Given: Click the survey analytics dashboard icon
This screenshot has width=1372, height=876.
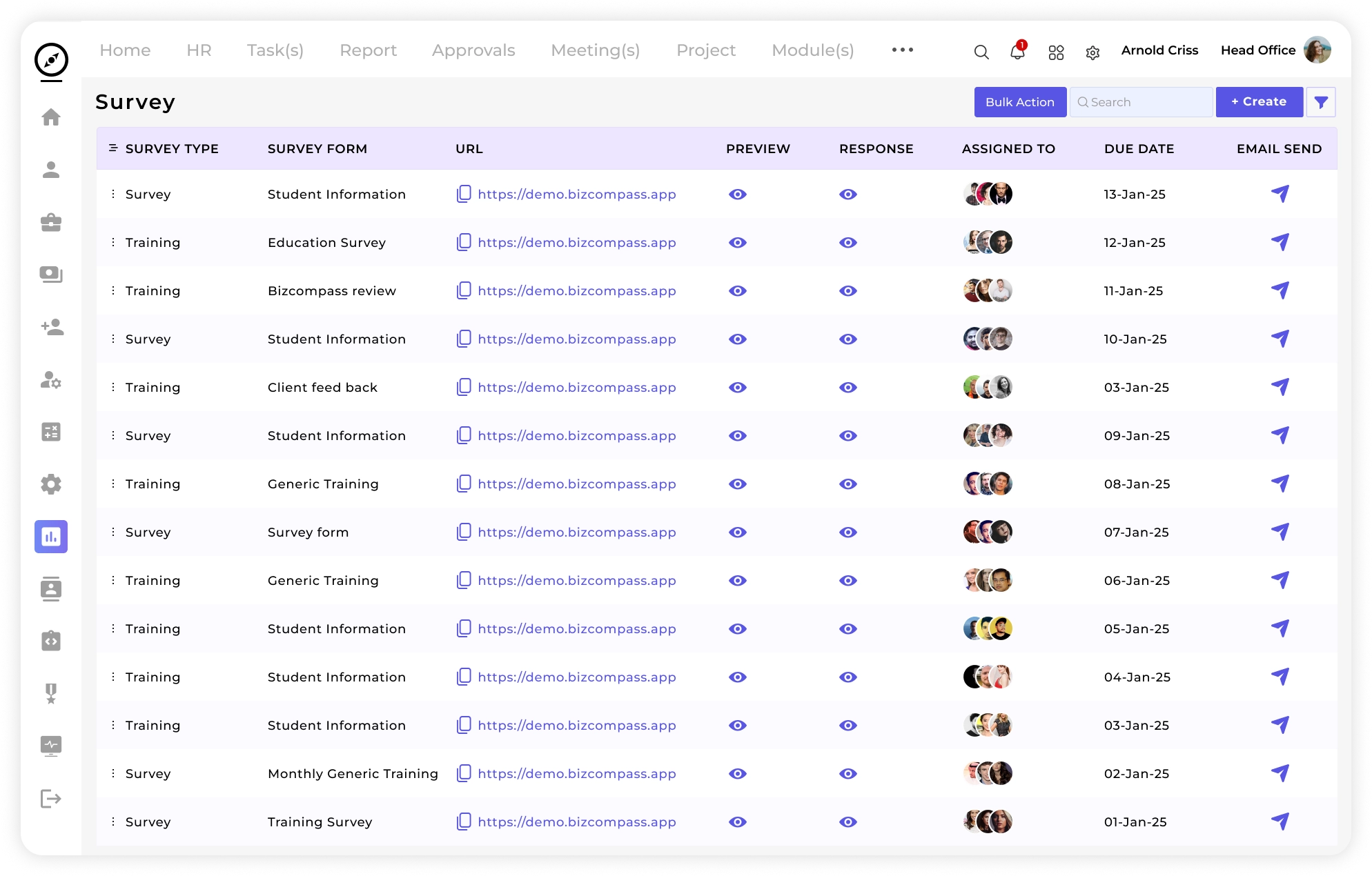Looking at the screenshot, I should pos(51,536).
